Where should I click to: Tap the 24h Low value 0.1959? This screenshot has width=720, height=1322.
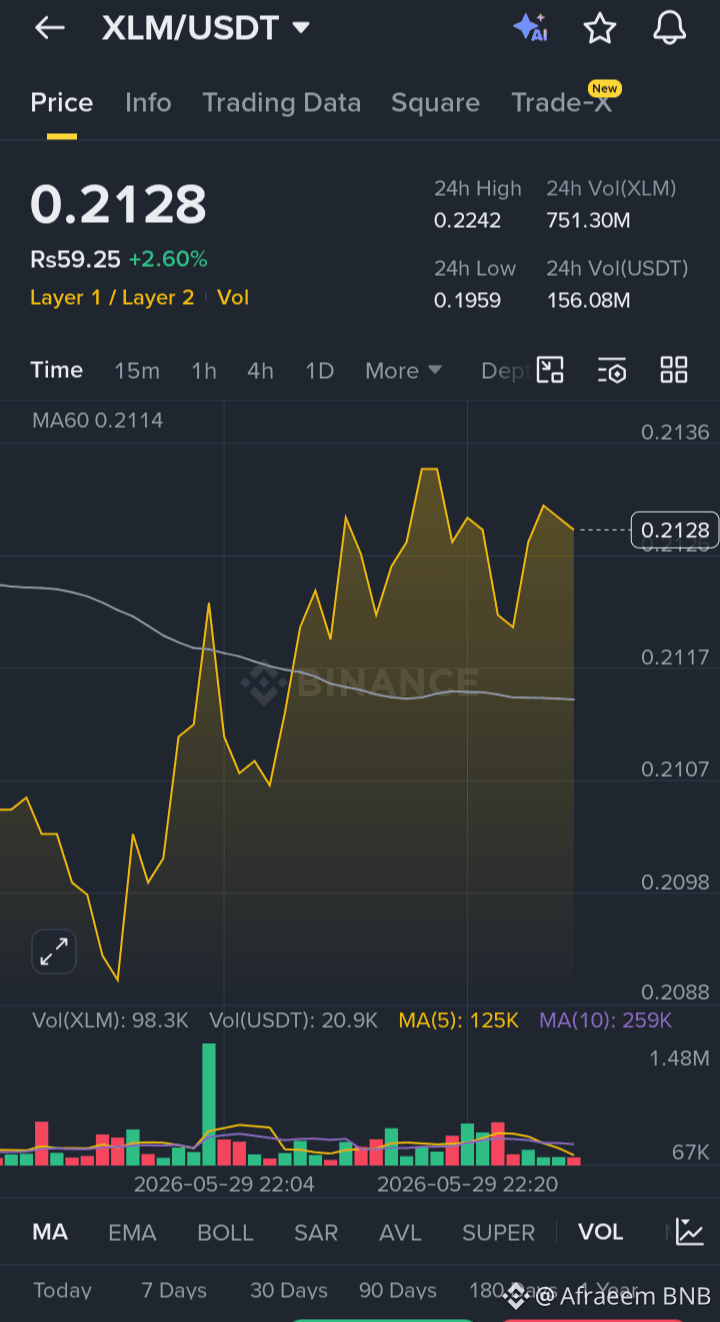coord(468,300)
